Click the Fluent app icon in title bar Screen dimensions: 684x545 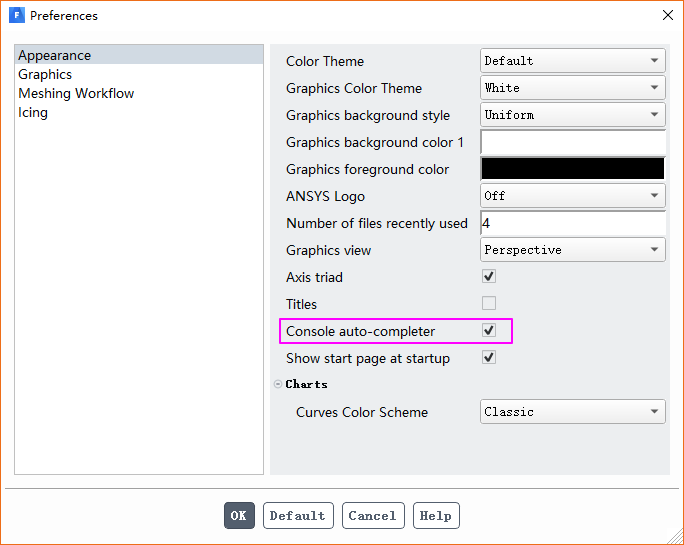pyautogui.click(x=16, y=16)
